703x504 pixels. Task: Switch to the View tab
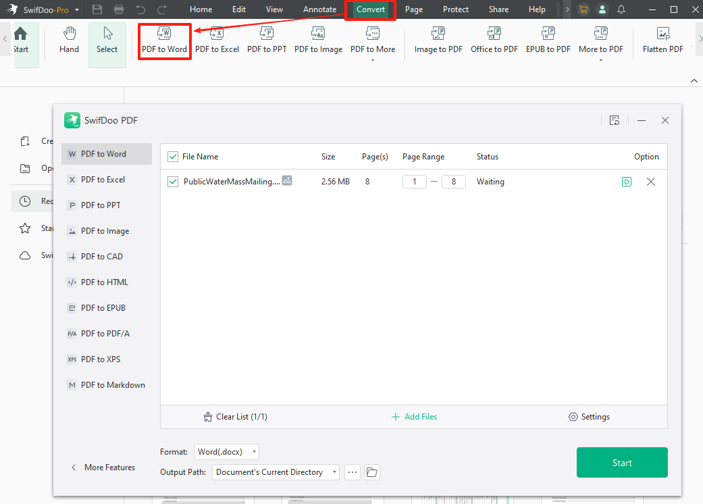(x=274, y=9)
